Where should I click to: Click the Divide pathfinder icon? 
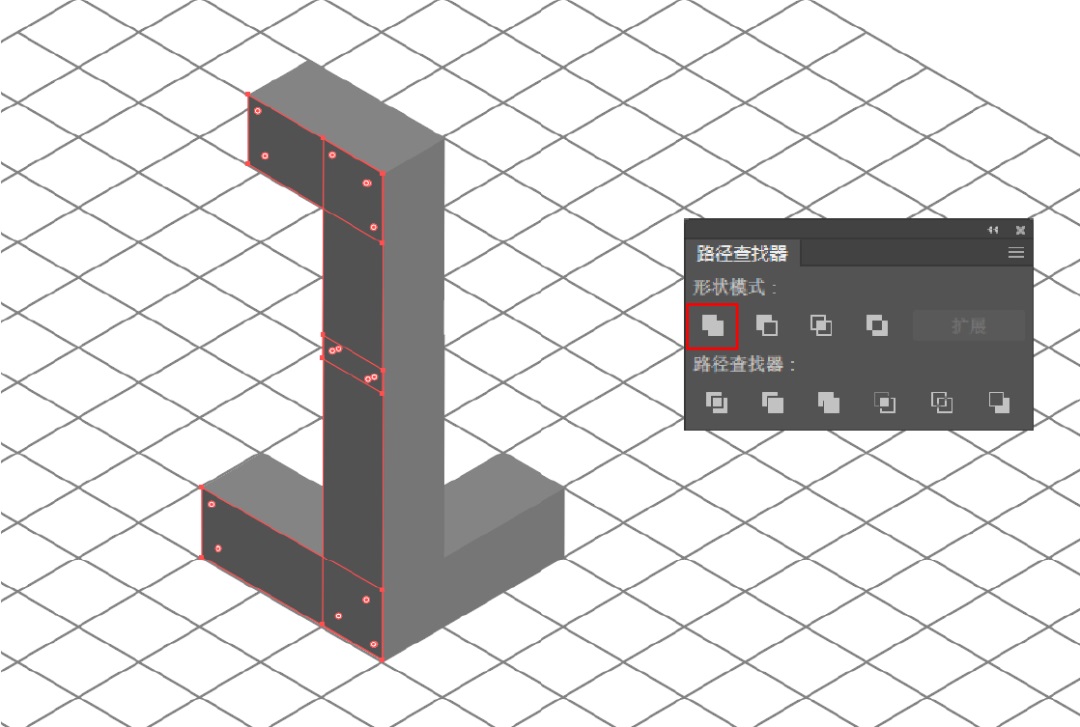click(716, 402)
